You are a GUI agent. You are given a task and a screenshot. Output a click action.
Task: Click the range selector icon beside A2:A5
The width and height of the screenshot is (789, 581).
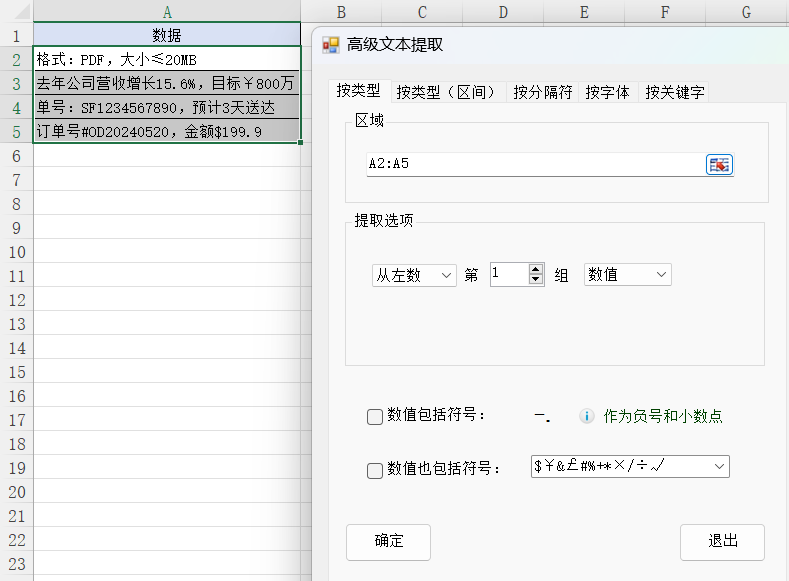(719, 164)
